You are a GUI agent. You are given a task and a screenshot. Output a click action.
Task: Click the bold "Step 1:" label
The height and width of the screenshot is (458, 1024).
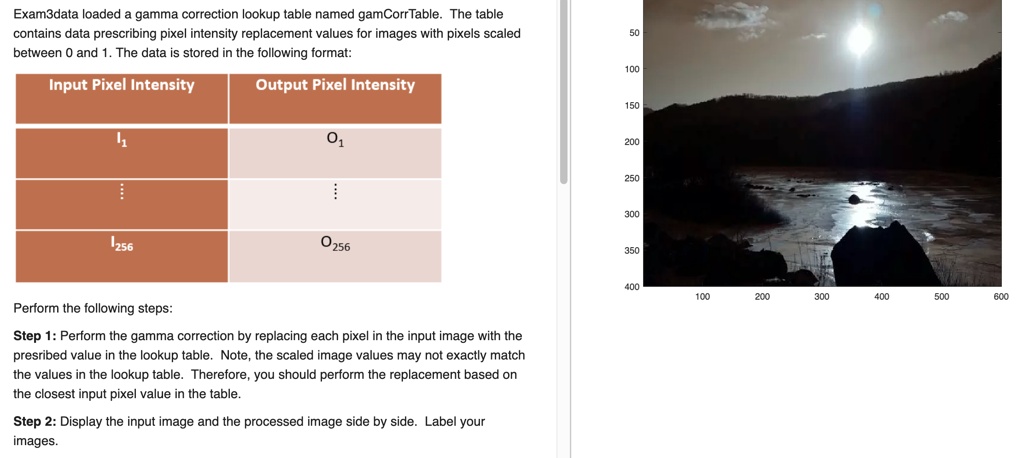35,336
